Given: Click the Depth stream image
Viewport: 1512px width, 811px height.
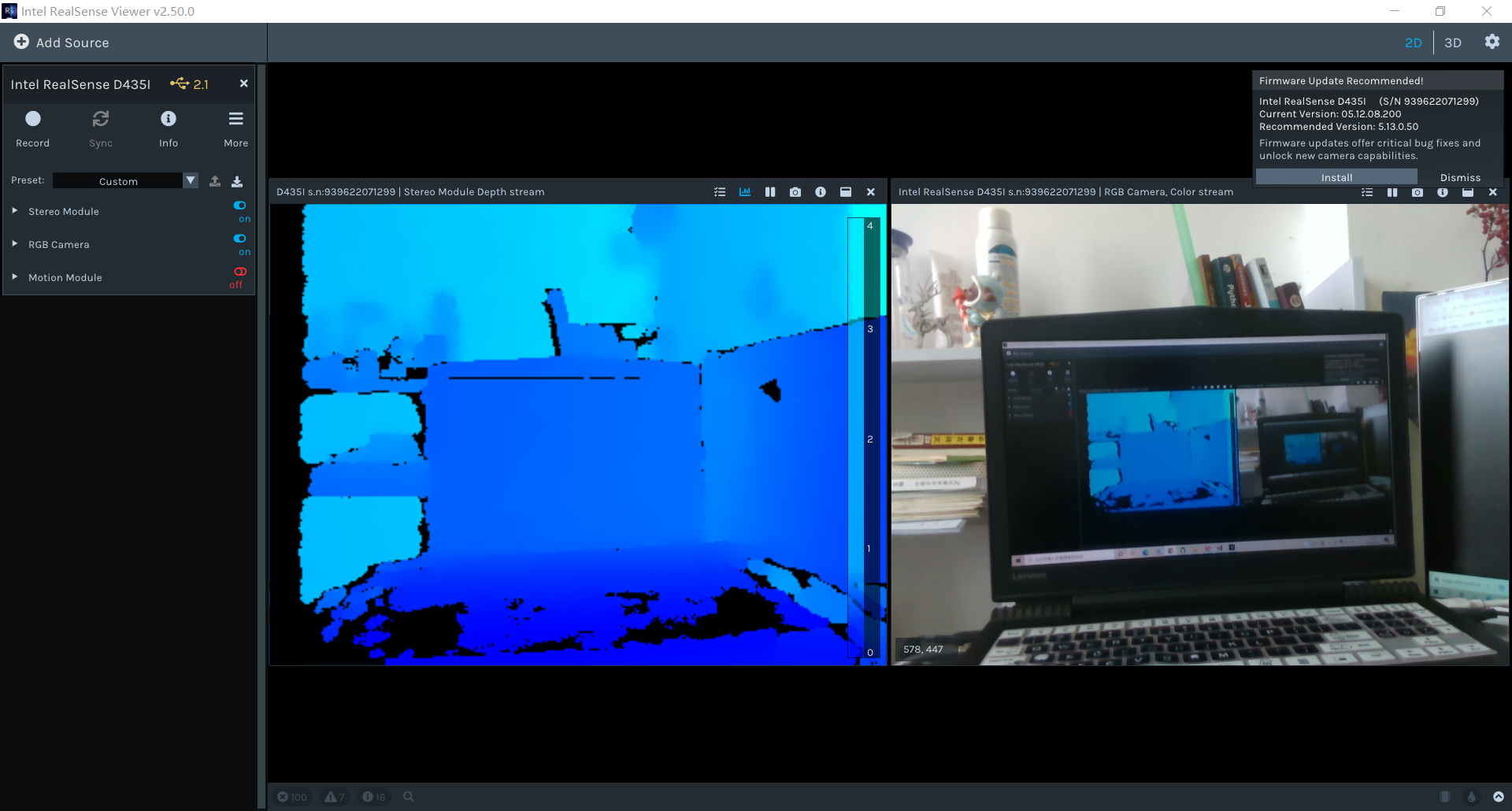Looking at the screenshot, I should coord(578,435).
